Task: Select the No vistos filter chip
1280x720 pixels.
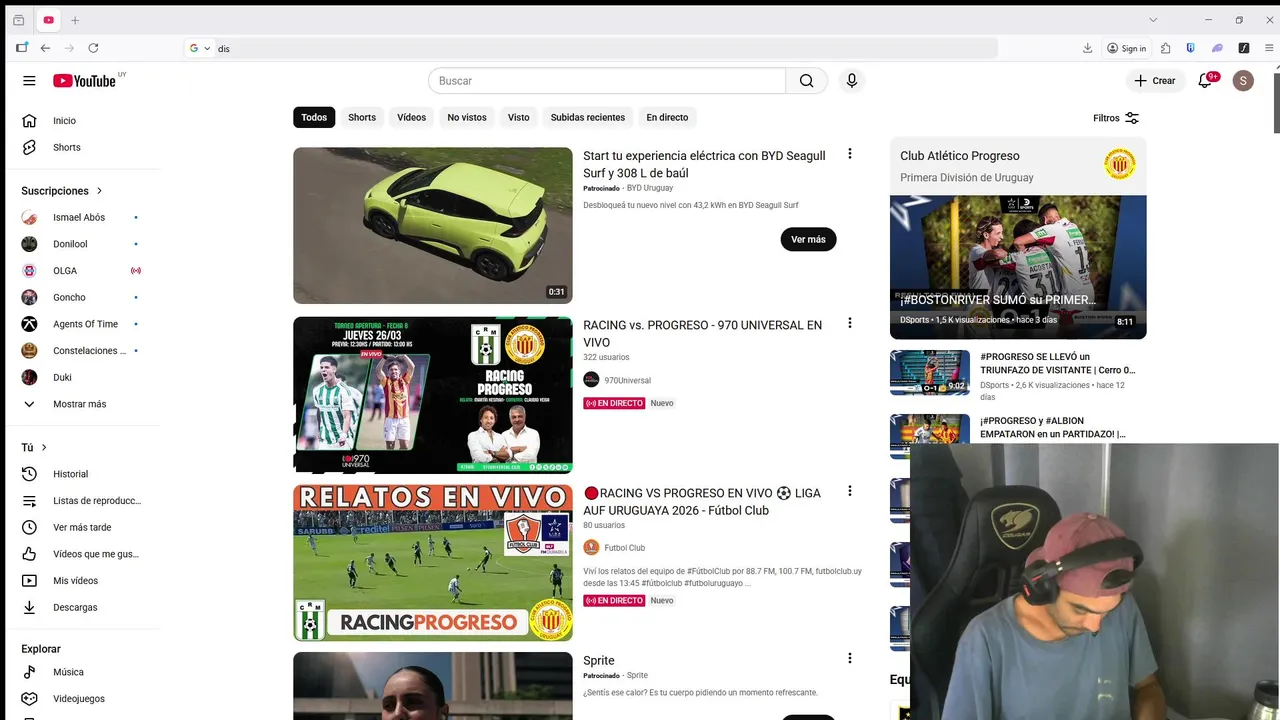Action: coord(467,118)
